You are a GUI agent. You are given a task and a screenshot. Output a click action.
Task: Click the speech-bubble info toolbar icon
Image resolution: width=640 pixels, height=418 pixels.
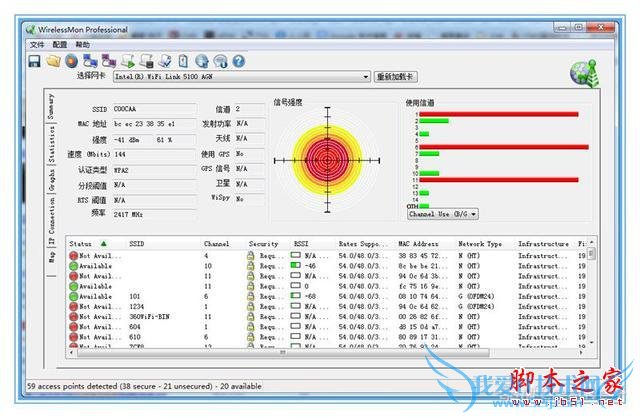220,61
